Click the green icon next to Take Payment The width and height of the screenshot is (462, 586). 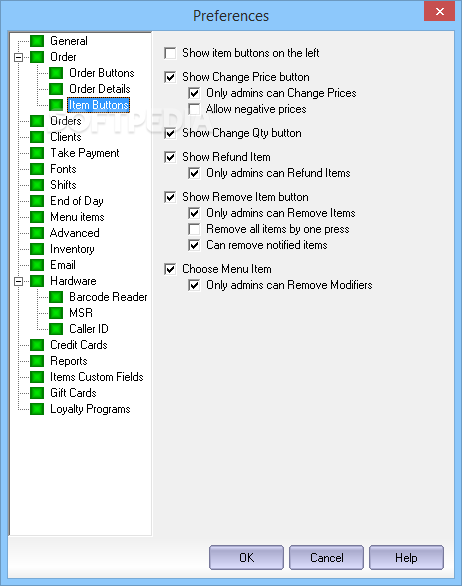tap(37, 153)
